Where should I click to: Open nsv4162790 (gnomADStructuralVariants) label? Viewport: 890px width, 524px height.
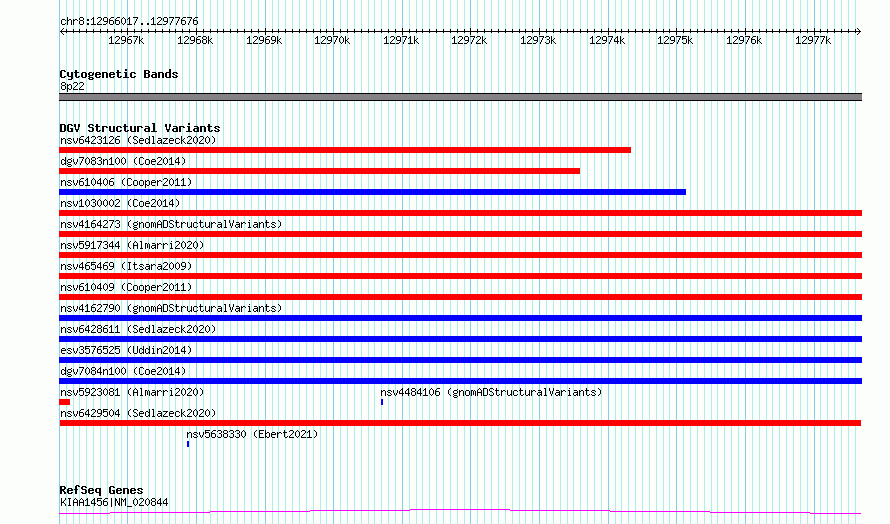(x=171, y=308)
